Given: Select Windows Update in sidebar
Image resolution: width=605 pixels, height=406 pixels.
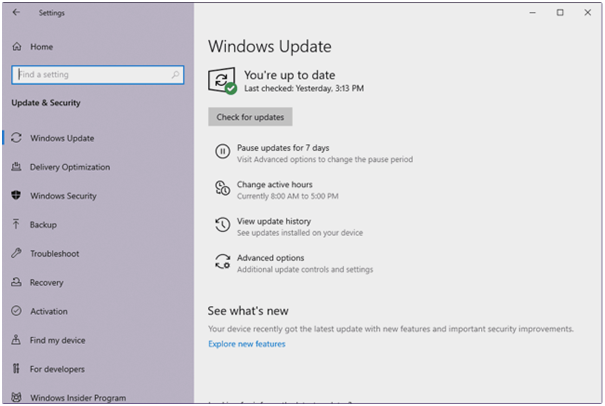Looking at the screenshot, I should tap(62, 138).
